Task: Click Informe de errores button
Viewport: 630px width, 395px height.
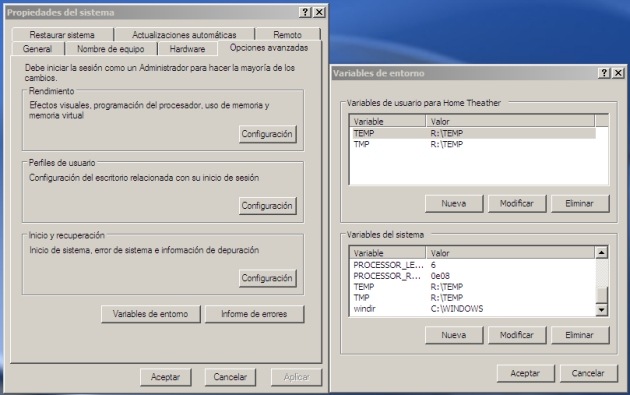Action: (254, 314)
